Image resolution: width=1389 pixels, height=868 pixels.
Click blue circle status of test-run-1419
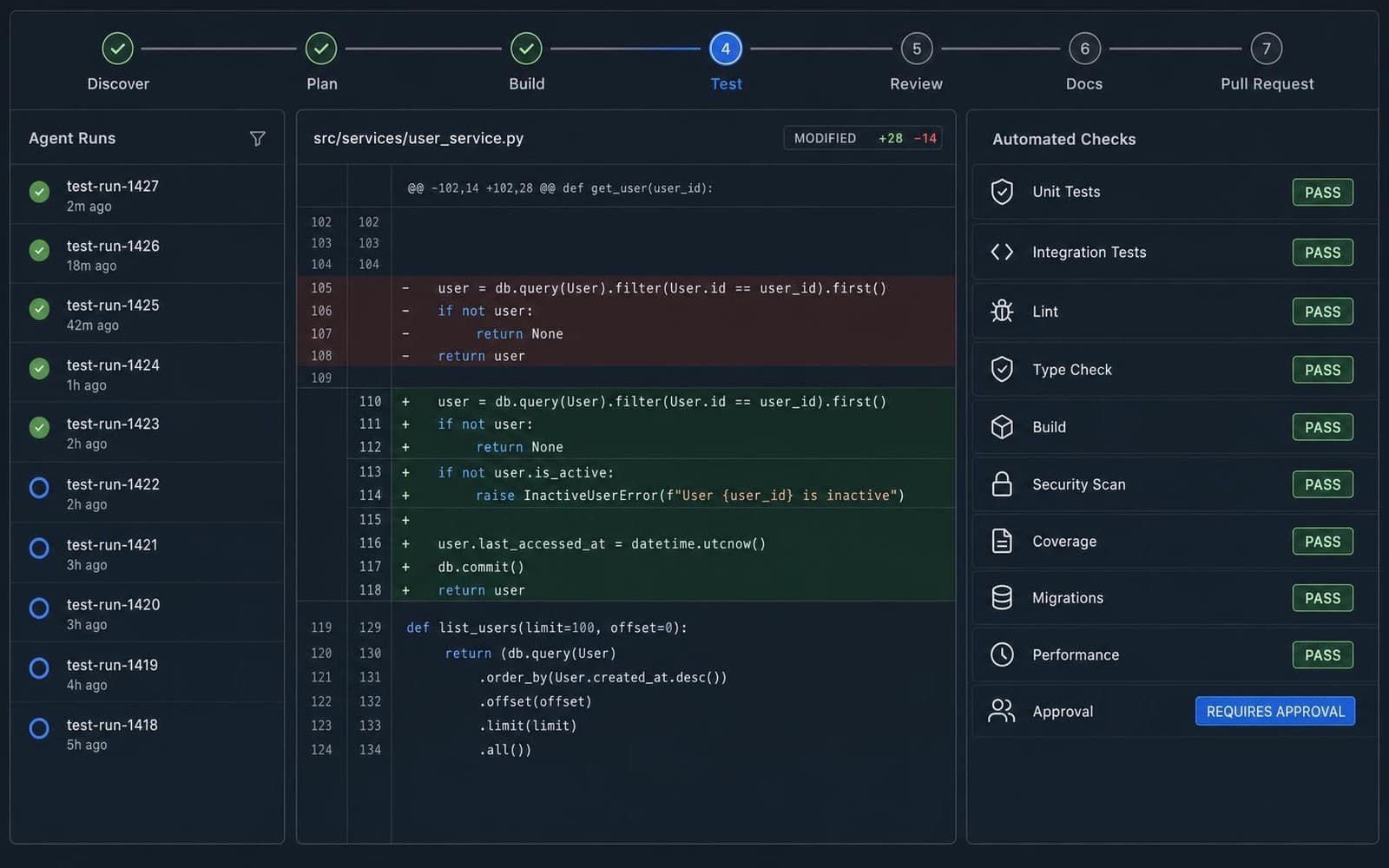pos(39,668)
